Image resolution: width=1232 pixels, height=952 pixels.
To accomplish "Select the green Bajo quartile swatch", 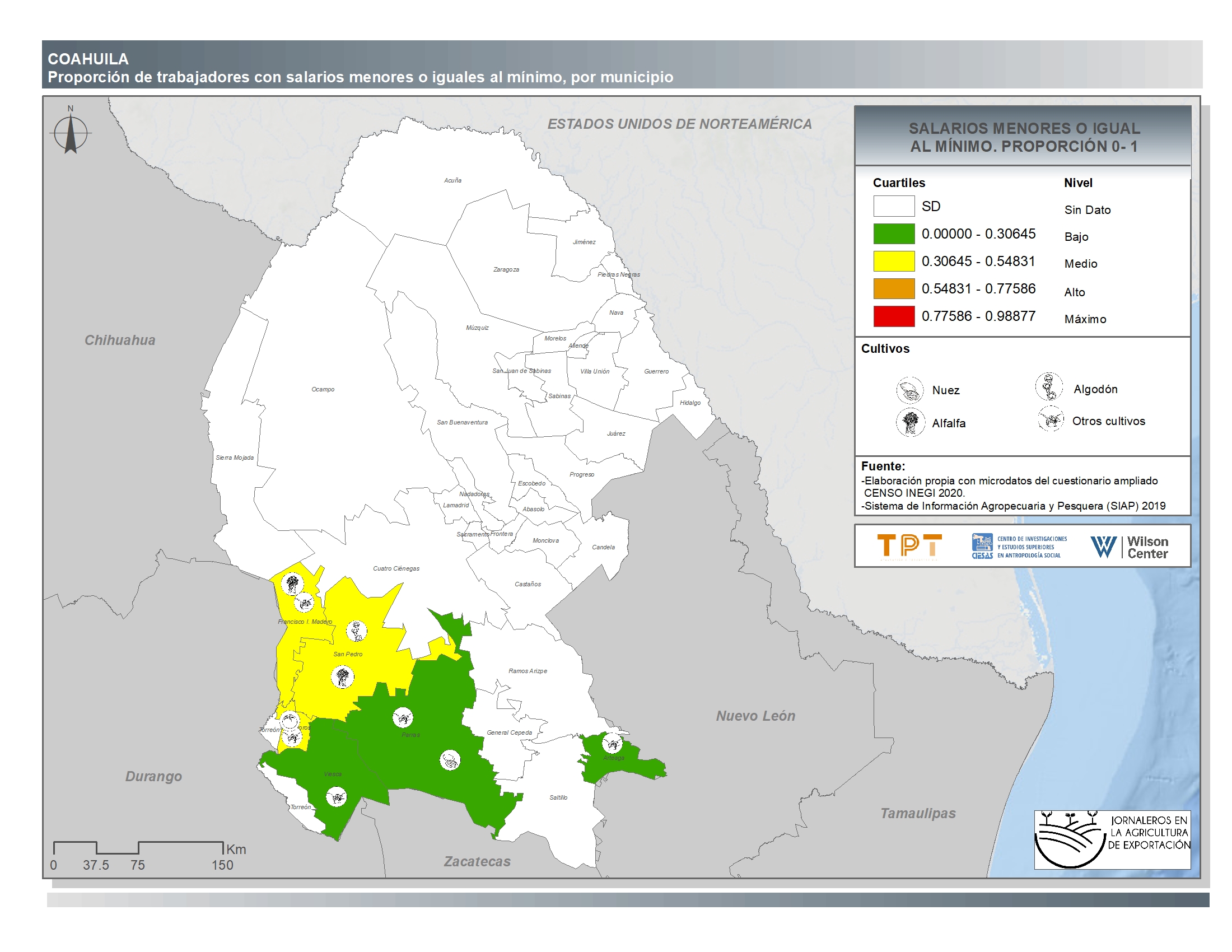I will [x=894, y=234].
